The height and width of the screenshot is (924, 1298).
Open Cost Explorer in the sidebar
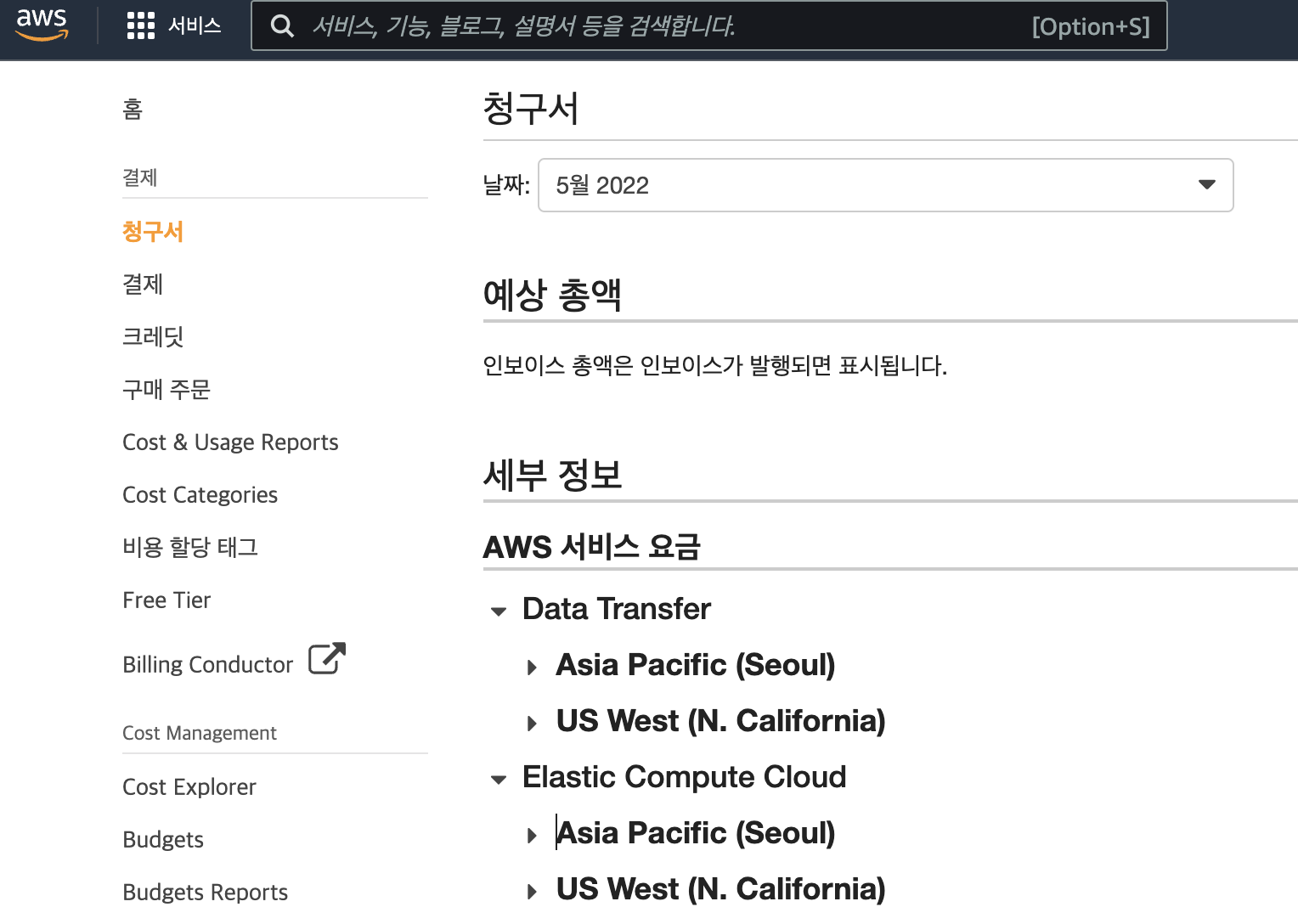point(189,786)
